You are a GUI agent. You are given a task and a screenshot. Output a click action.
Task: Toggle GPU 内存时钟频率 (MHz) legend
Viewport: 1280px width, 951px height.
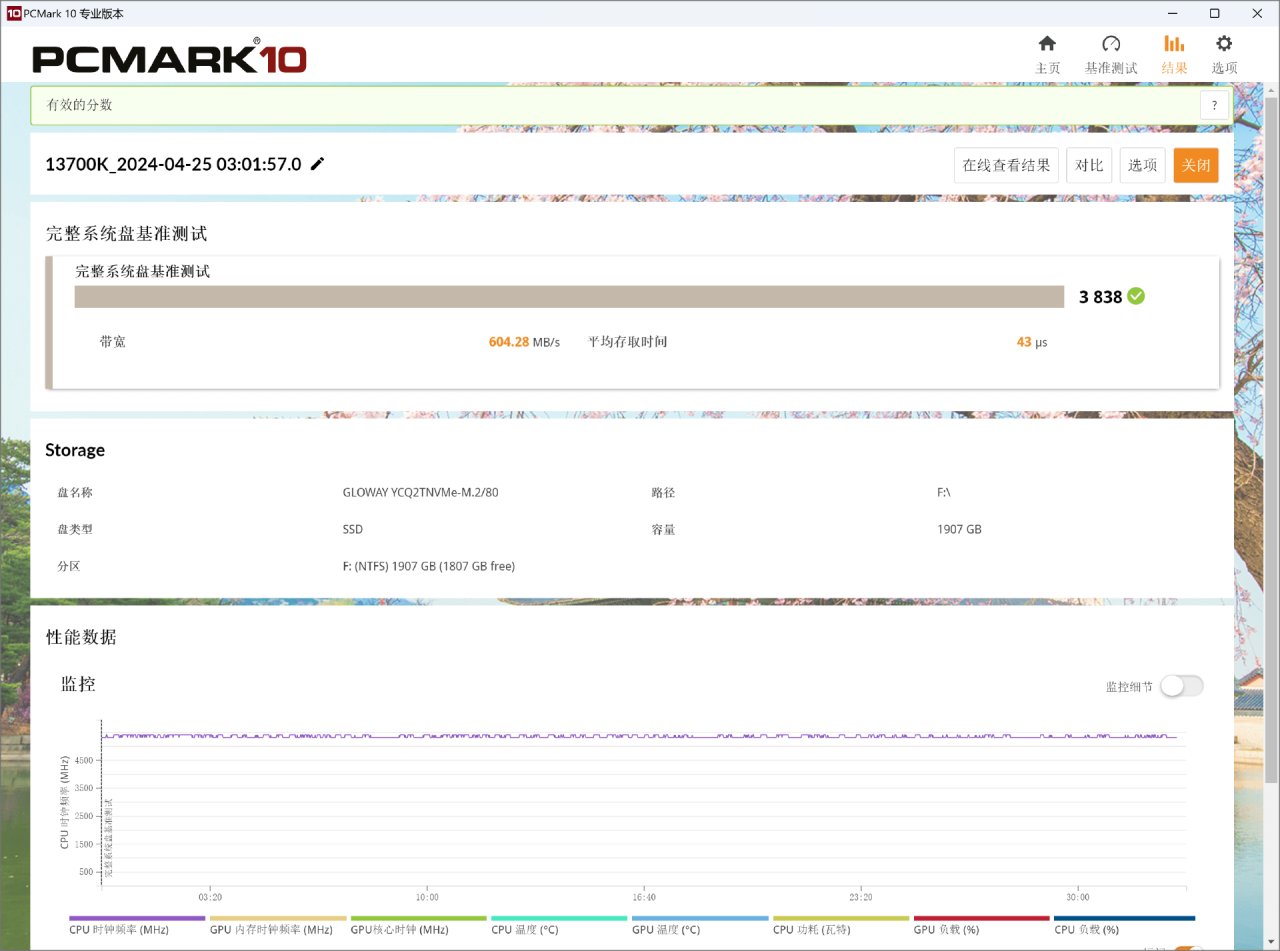(278, 925)
